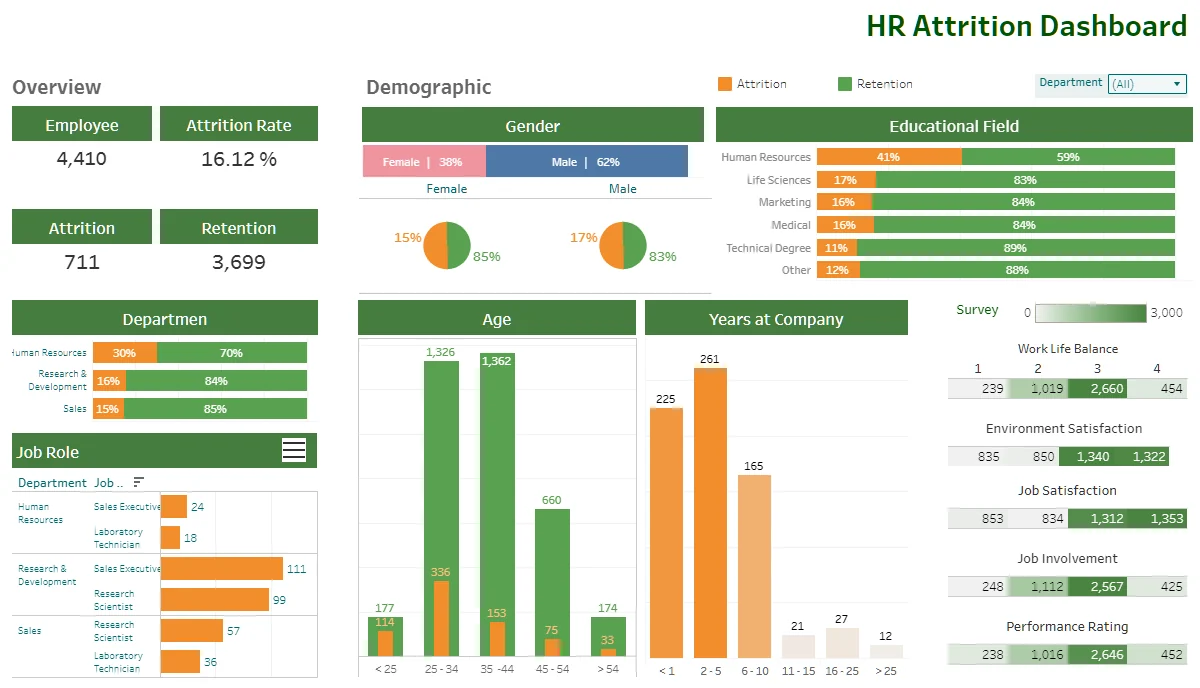Click the Years at Company section header
Image resolution: width=1200 pixels, height=688 pixels.
(x=776, y=319)
